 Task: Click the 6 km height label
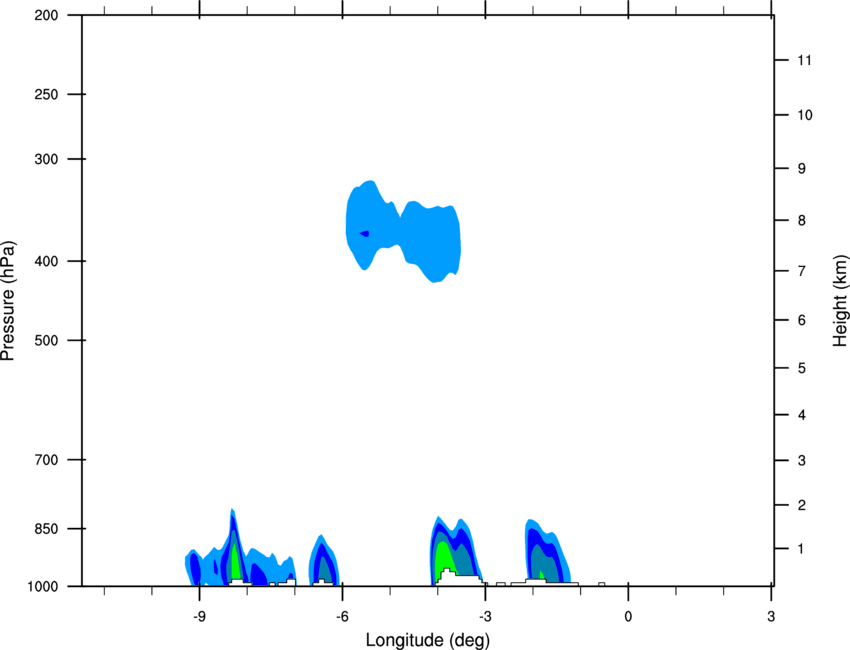(x=802, y=320)
